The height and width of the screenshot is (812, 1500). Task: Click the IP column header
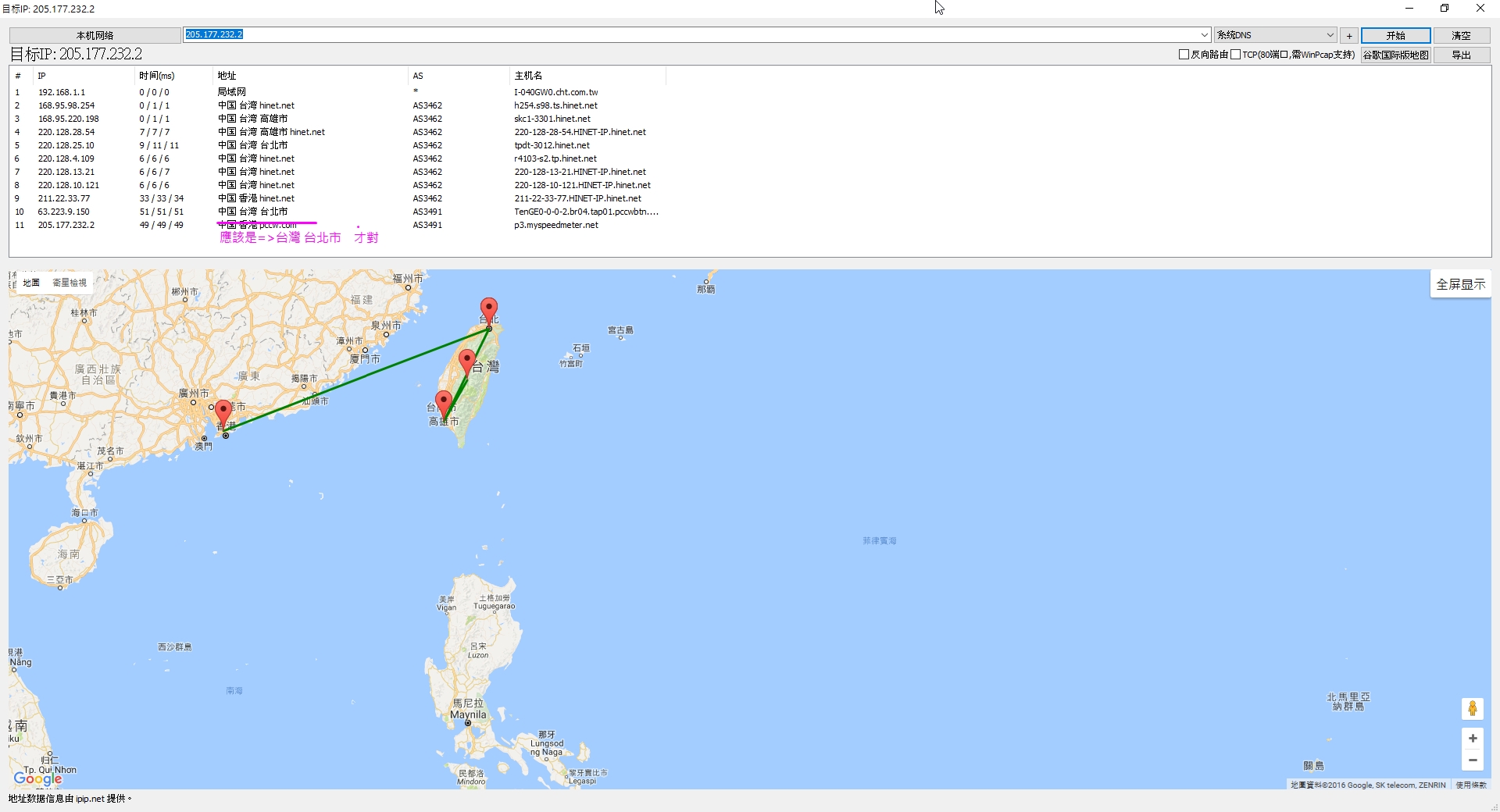[84, 76]
